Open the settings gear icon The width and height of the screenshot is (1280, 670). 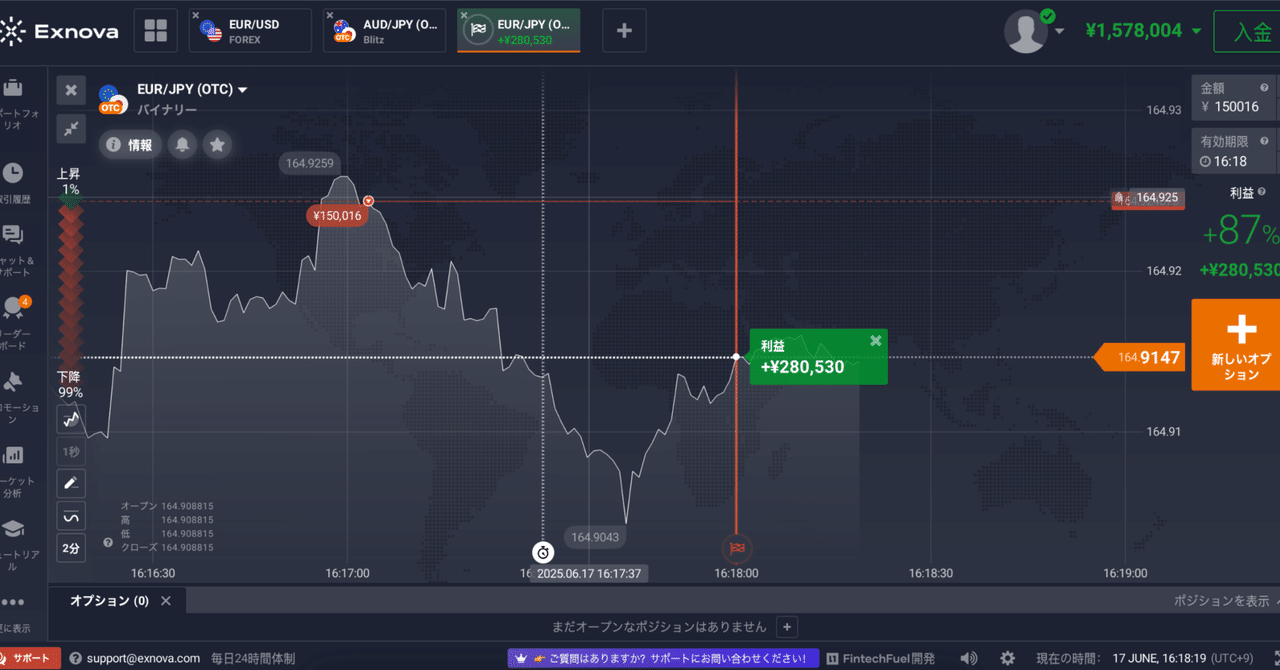coord(1007,658)
